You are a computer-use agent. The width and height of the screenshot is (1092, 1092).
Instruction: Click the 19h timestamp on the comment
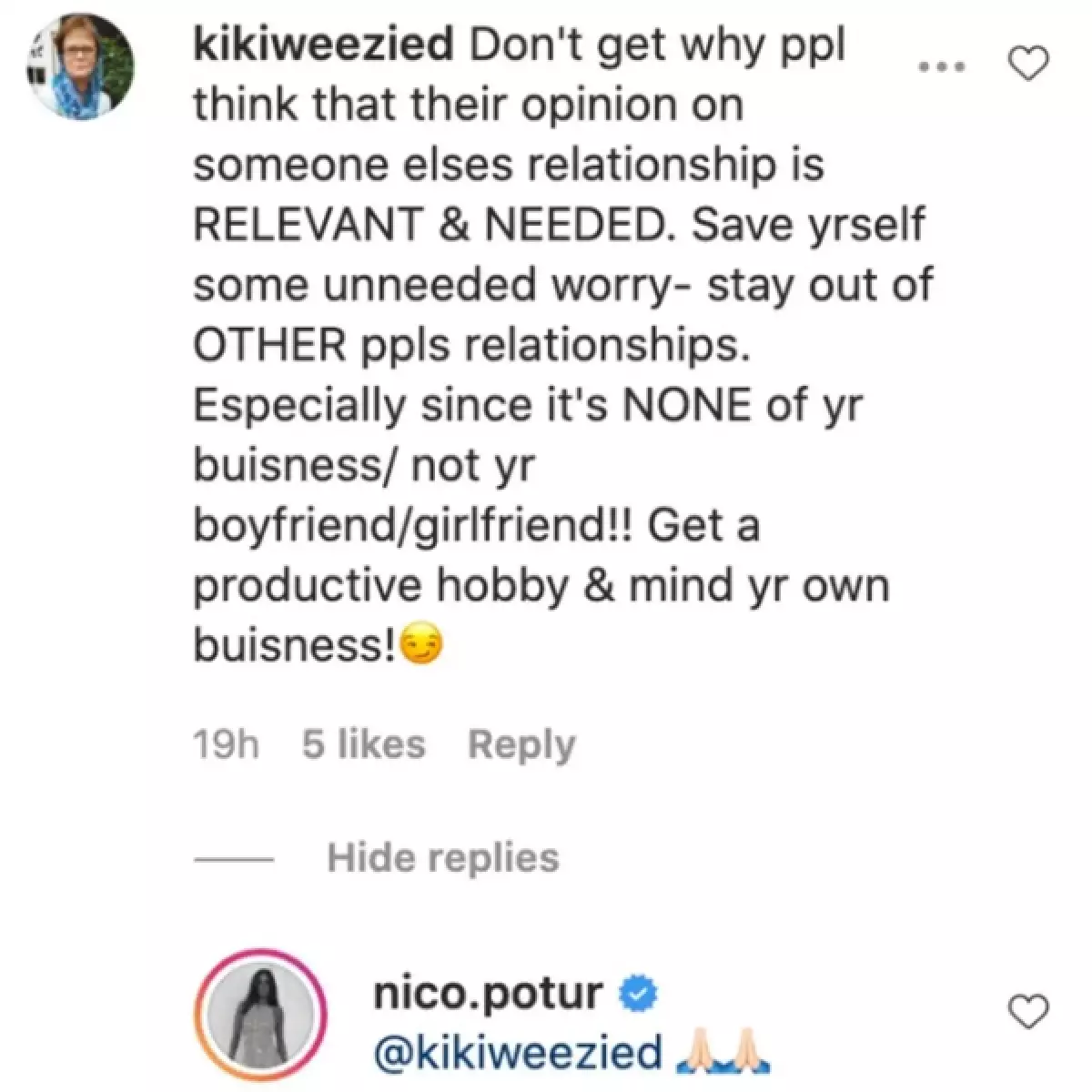pos(226,743)
